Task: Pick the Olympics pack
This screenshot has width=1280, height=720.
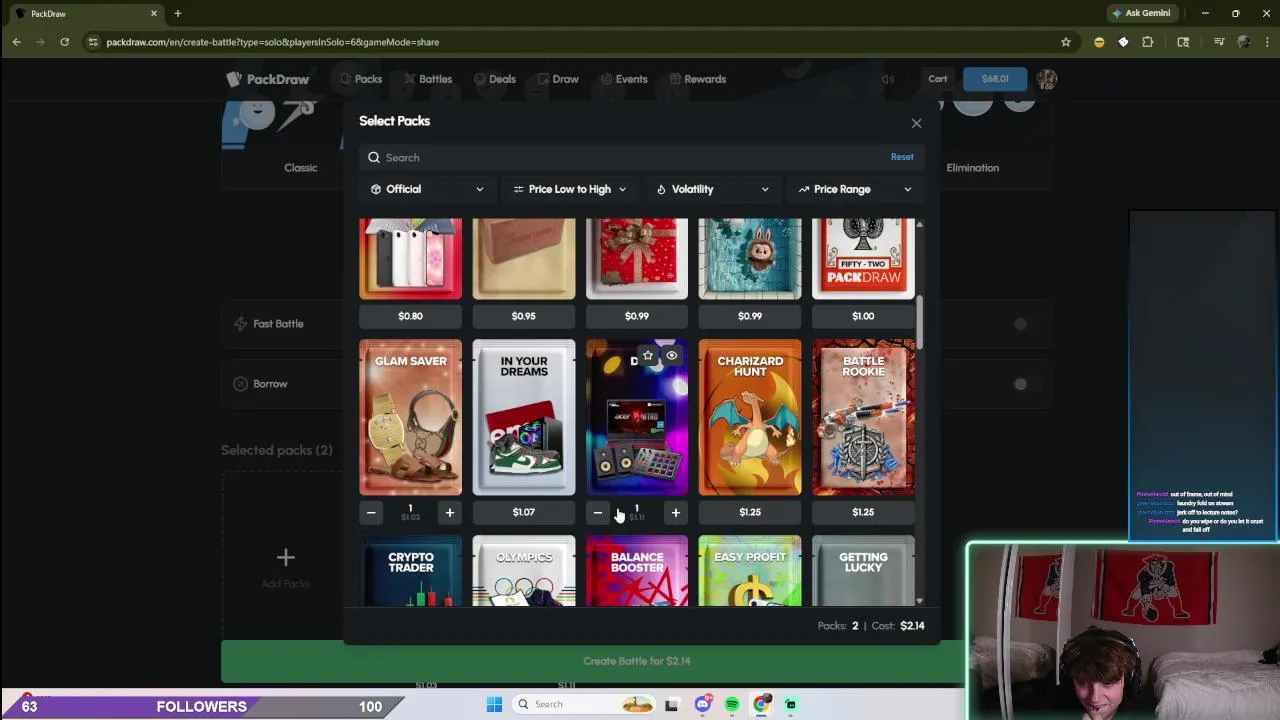Action: tap(524, 571)
